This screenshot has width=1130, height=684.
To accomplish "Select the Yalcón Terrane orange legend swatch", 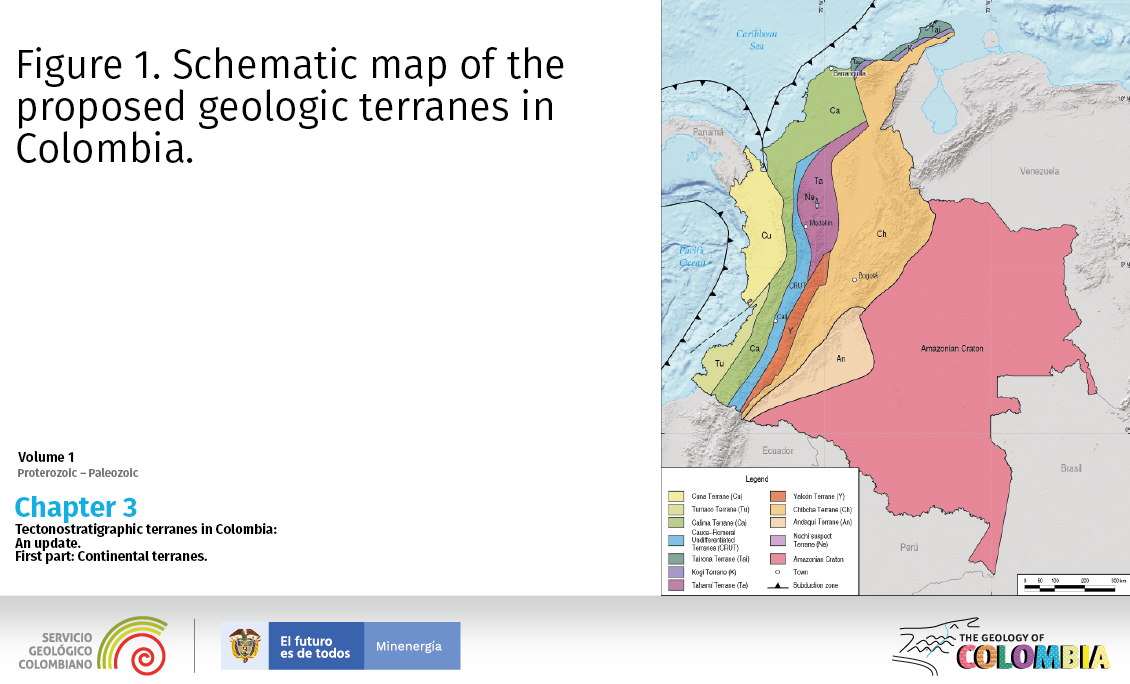I will pyautogui.click(x=778, y=496).
